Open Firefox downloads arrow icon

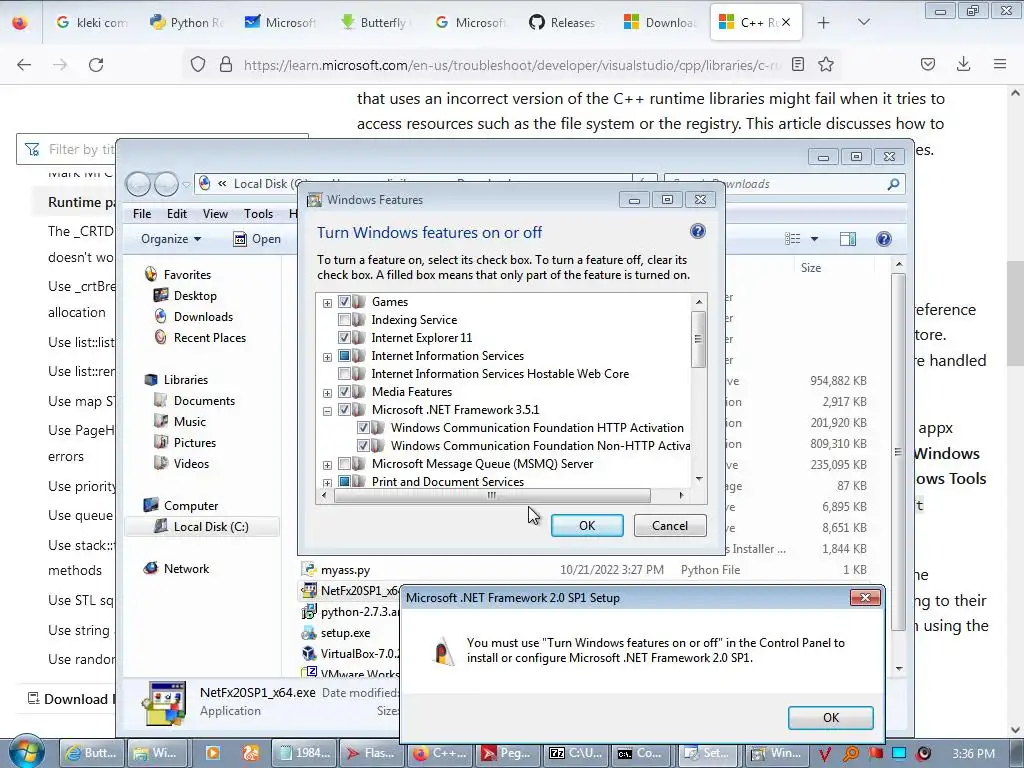963,64
